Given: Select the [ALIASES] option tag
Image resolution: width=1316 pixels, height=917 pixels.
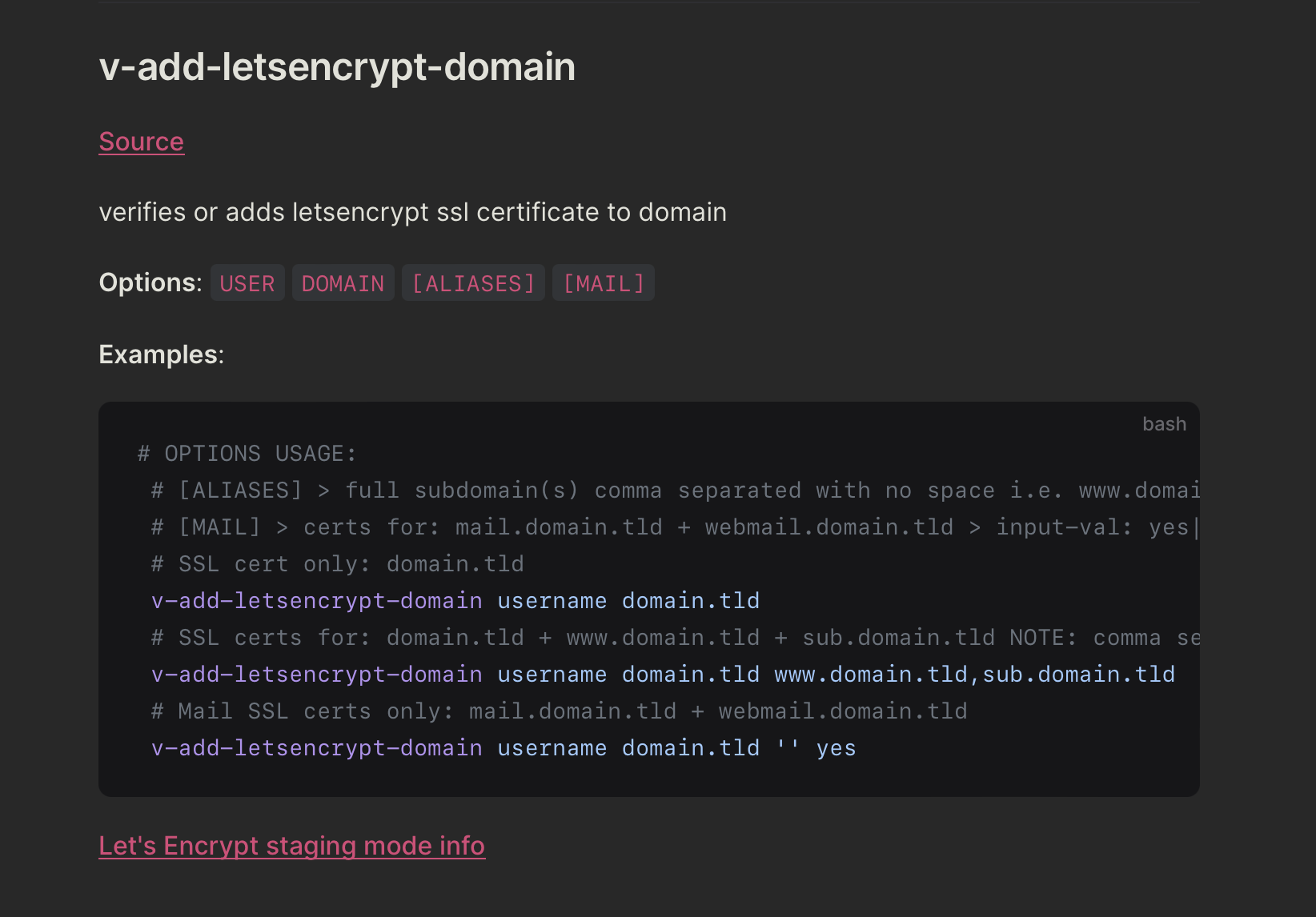Looking at the screenshot, I should pyautogui.click(x=473, y=283).
